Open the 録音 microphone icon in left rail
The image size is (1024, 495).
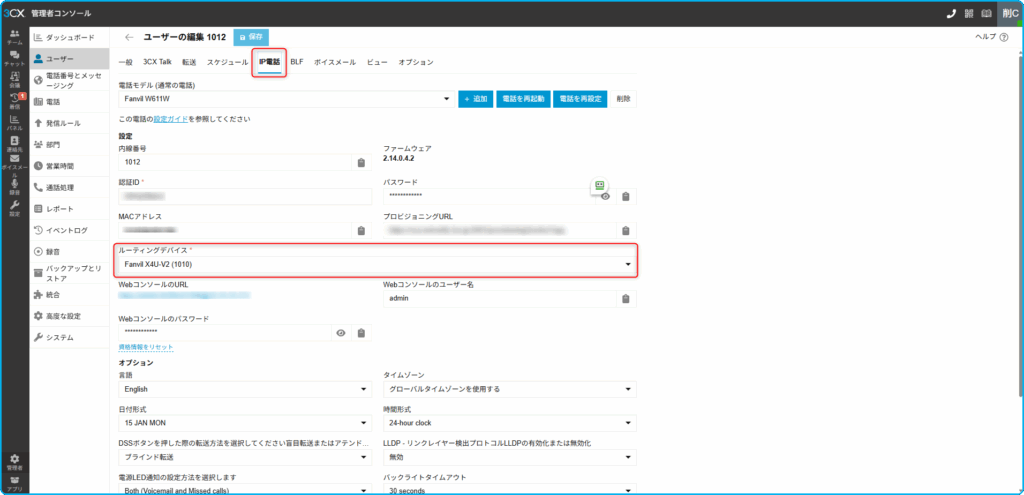14,187
